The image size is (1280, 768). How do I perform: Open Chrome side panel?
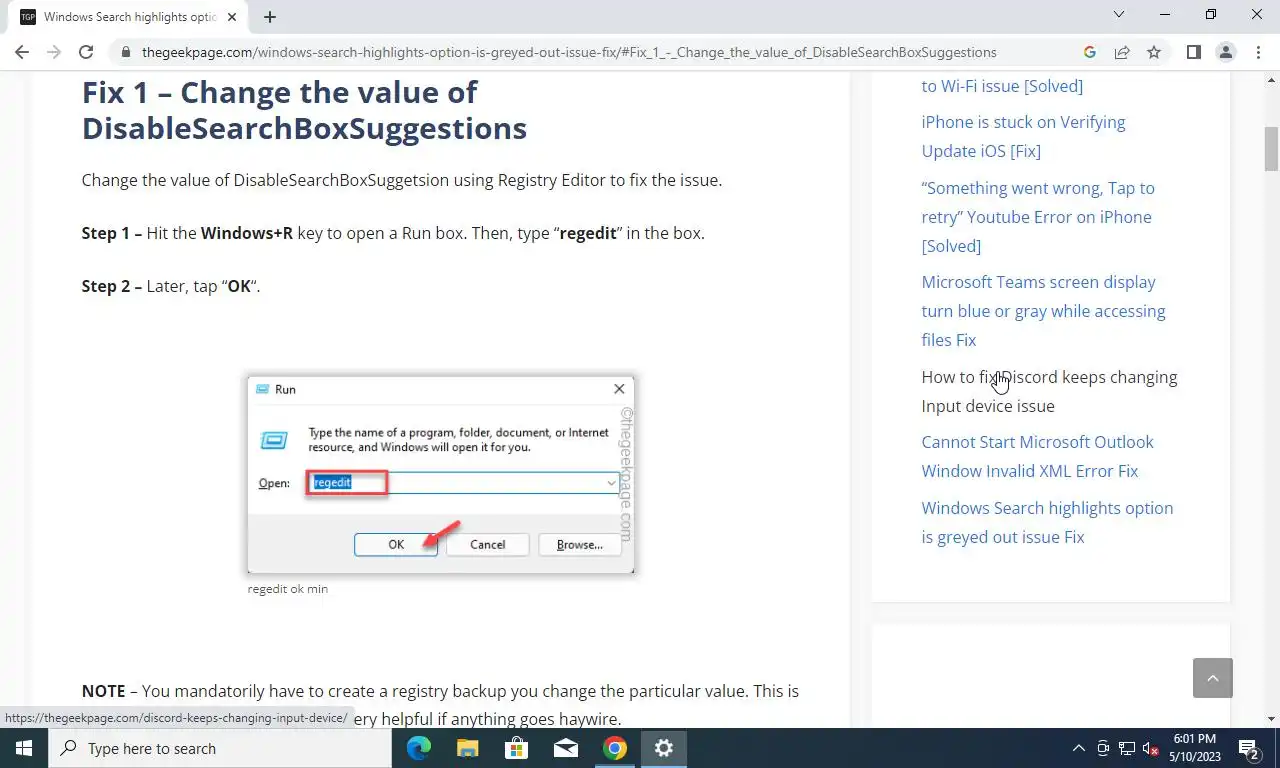[x=1193, y=52]
